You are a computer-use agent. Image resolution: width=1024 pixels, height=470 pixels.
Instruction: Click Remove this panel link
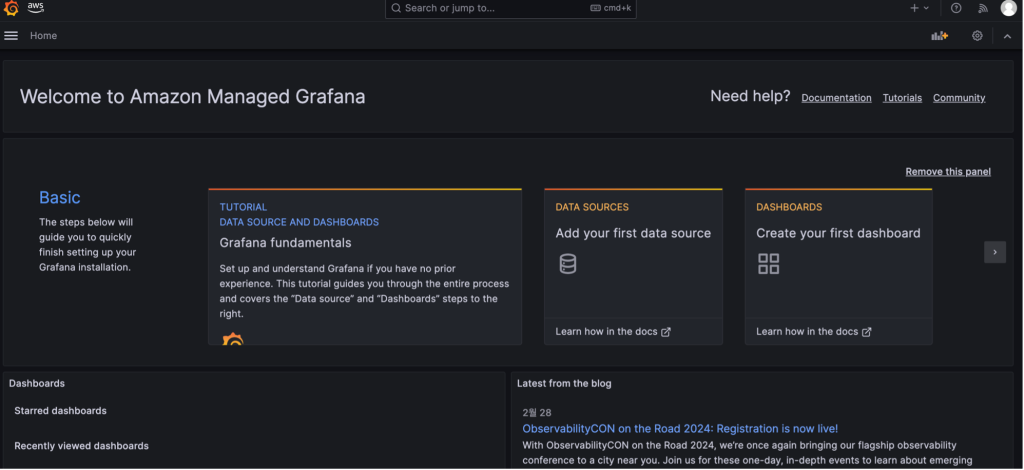[x=948, y=172]
